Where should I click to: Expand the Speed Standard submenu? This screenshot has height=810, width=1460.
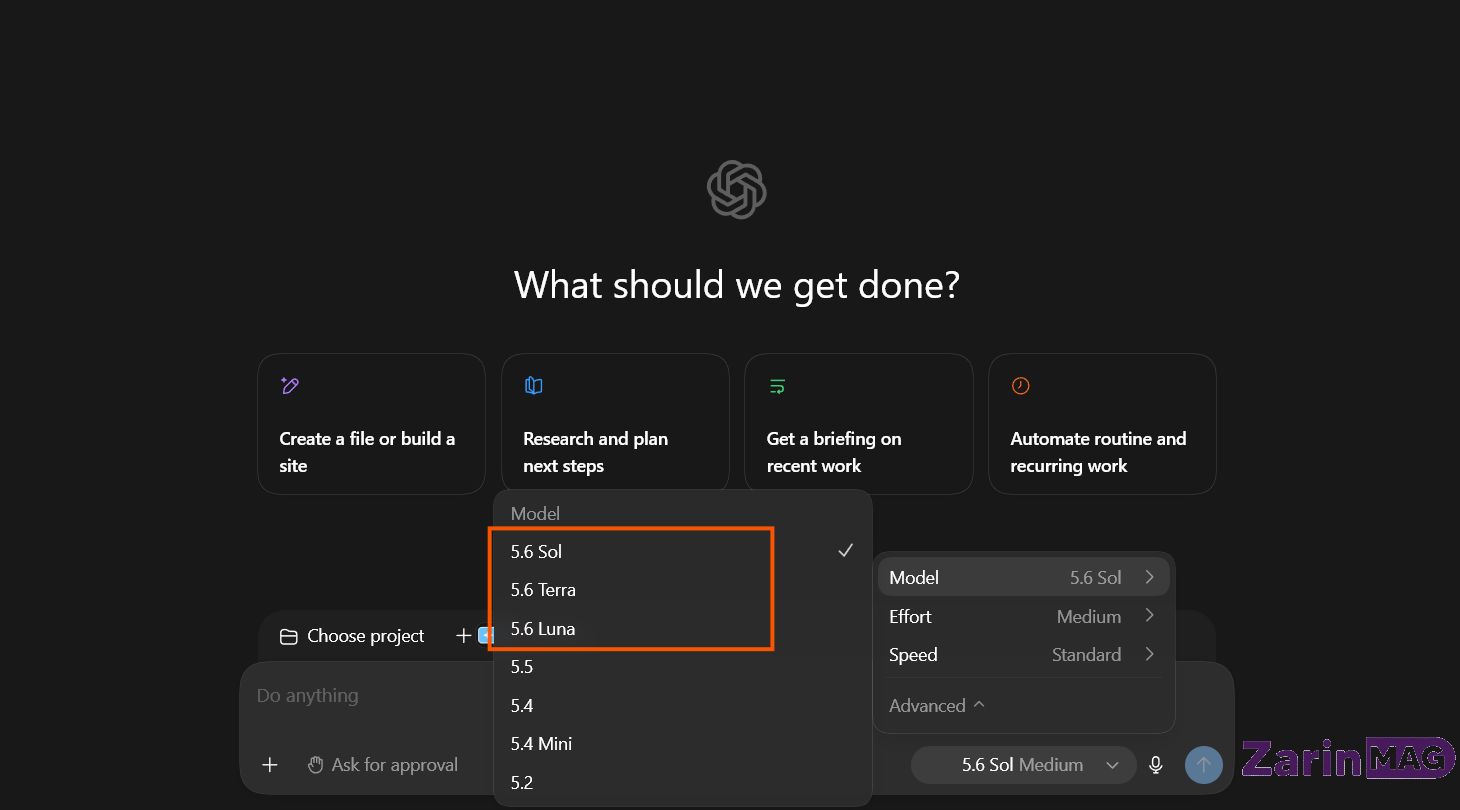[x=1023, y=655]
